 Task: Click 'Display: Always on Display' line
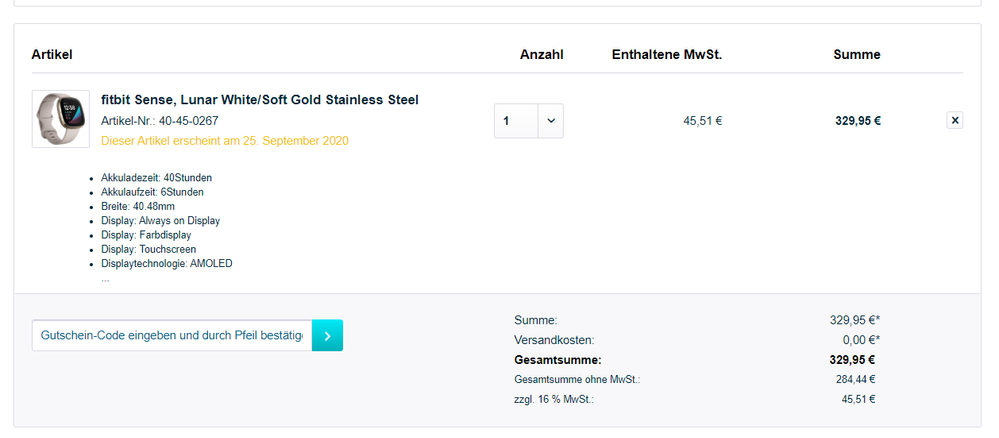(161, 221)
